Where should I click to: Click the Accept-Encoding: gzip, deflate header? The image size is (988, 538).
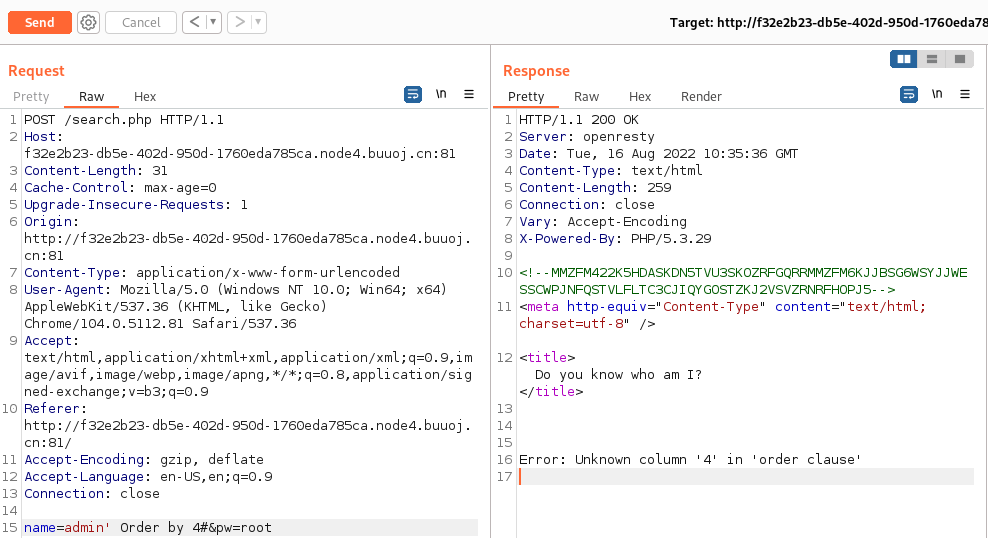(x=144, y=460)
